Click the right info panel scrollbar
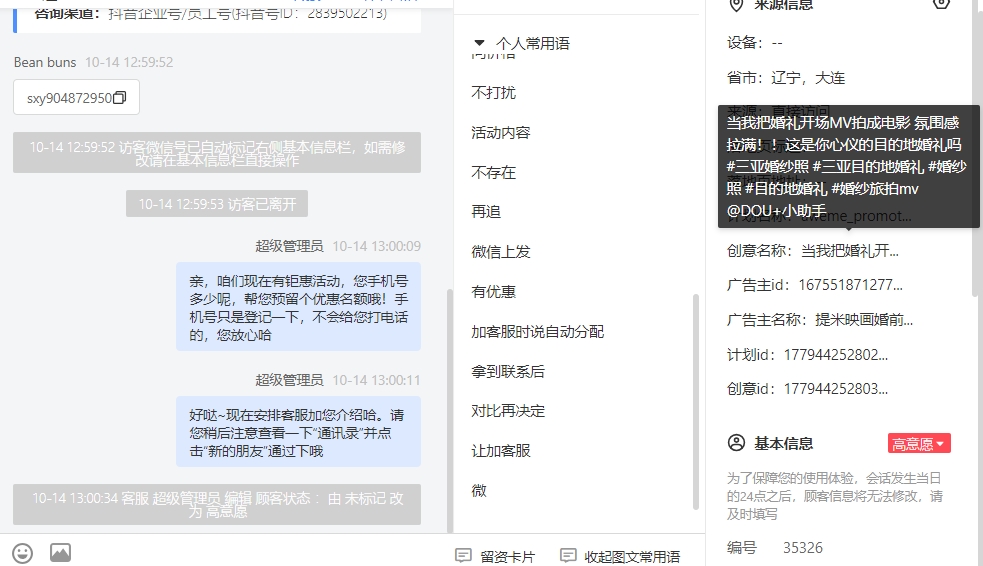 [x=977, y=147]
